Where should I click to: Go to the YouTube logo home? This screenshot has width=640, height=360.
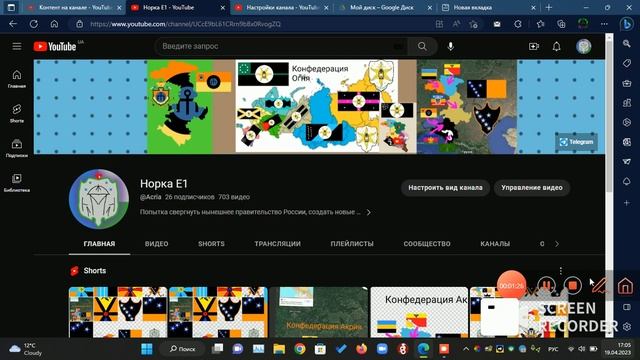(55, 47)
